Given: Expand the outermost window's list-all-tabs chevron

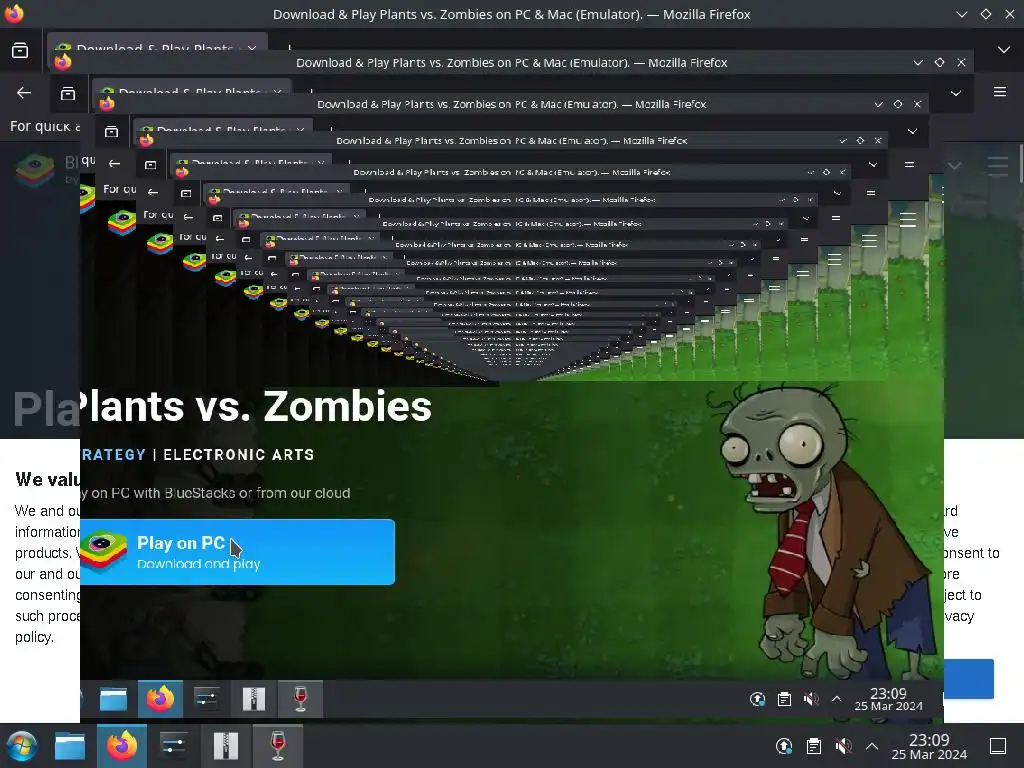Looking at the screenshot, I should click(x=1004, y=50).
